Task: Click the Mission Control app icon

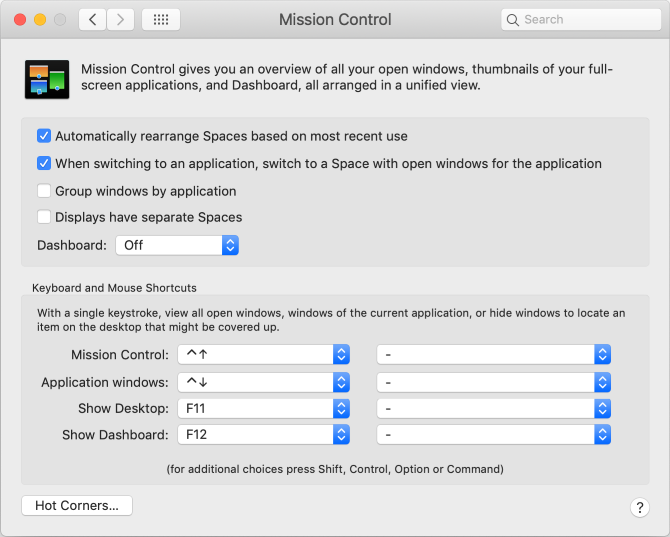Action: coord(46,79)
